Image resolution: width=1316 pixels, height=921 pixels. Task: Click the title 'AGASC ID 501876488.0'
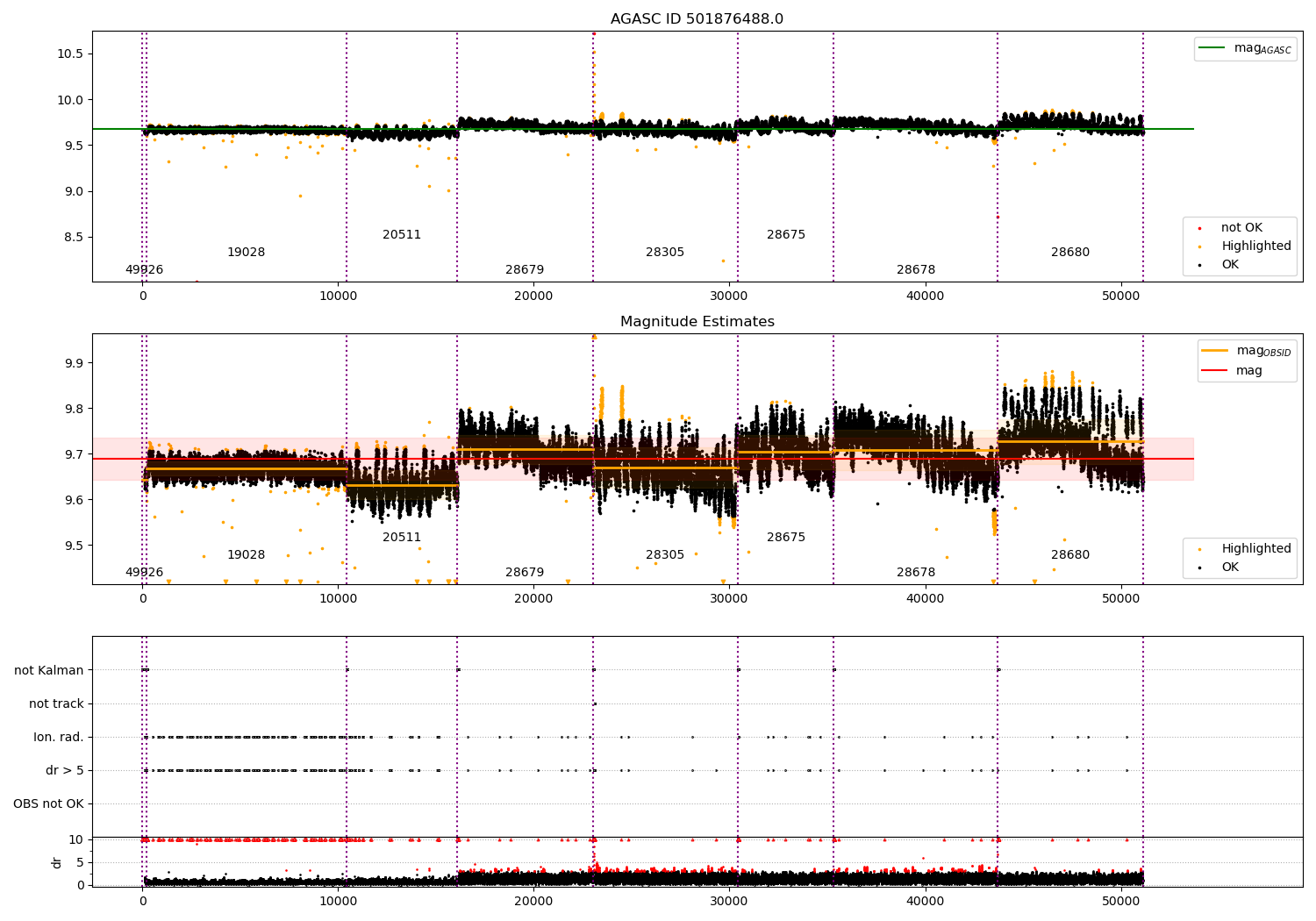click(697, 19)
